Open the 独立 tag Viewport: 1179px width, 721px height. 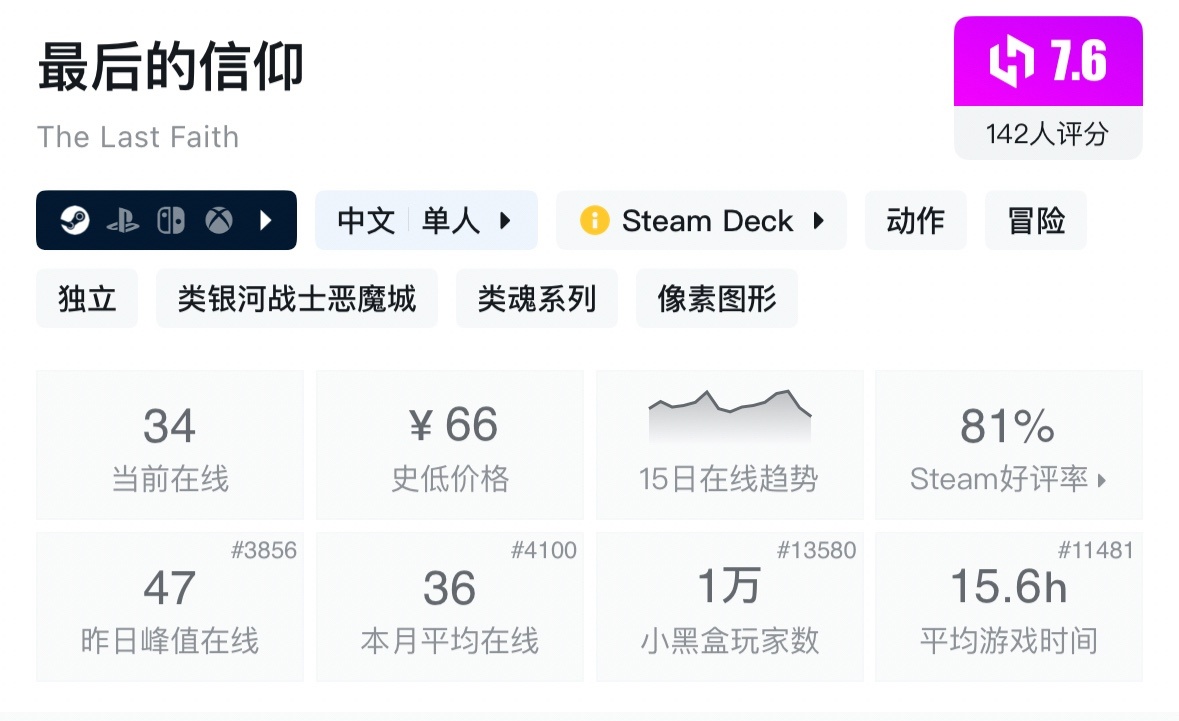click(87, 298)
